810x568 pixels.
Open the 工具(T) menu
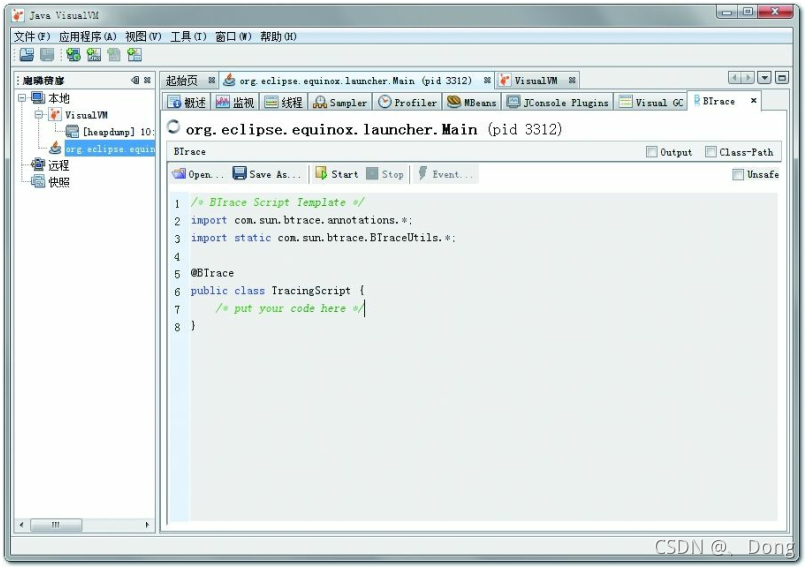pos(188,37)
